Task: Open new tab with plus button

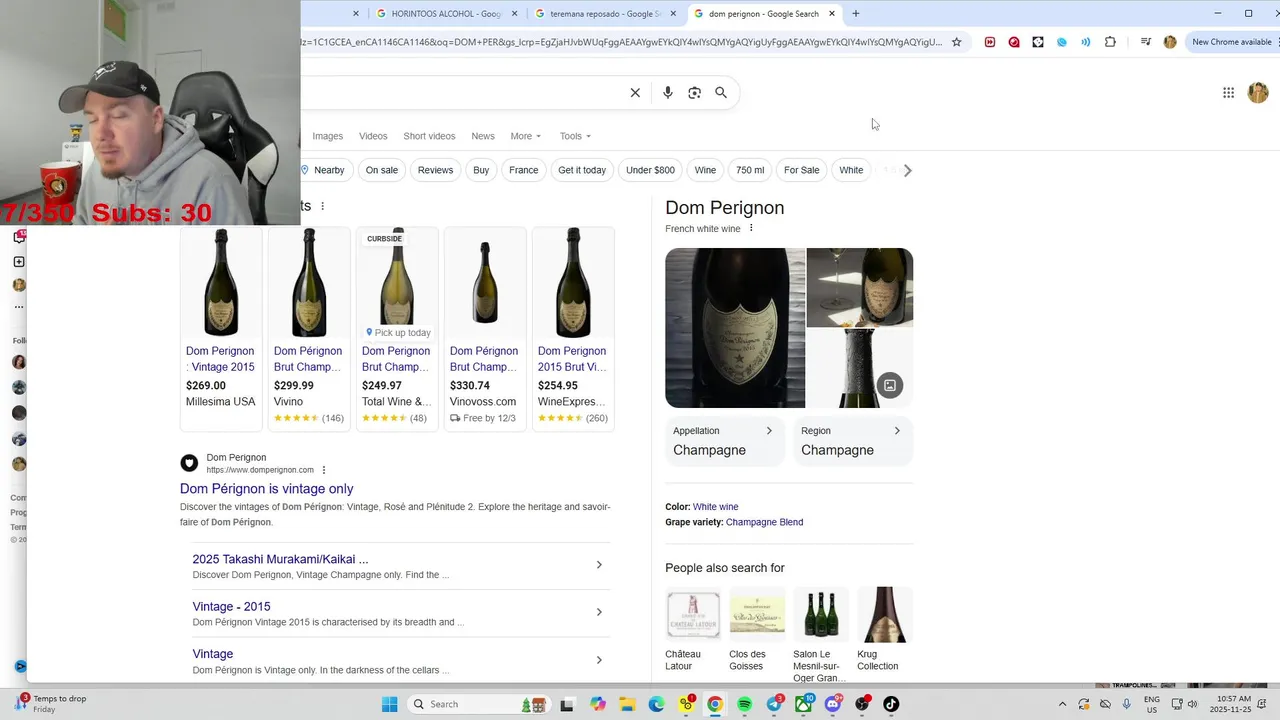Action: (x=856, y=14)
